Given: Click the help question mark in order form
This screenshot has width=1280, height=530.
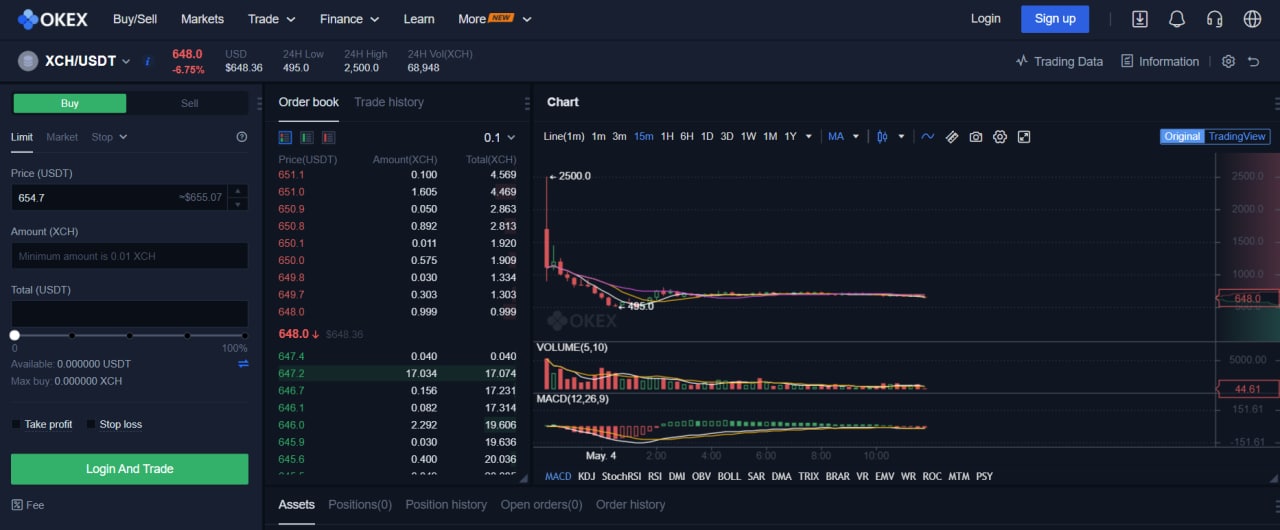Looking at the screenshot, I should pos(241,137).
